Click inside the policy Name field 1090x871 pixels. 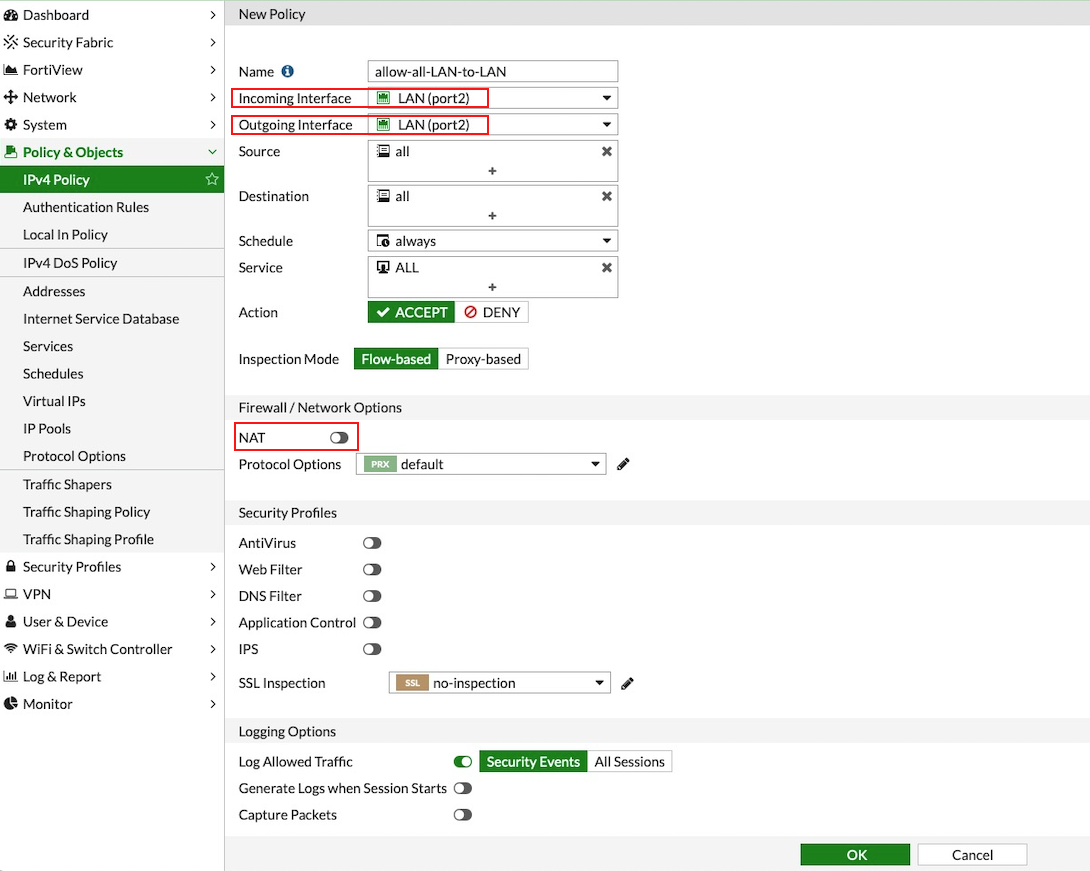coord(492,71)
